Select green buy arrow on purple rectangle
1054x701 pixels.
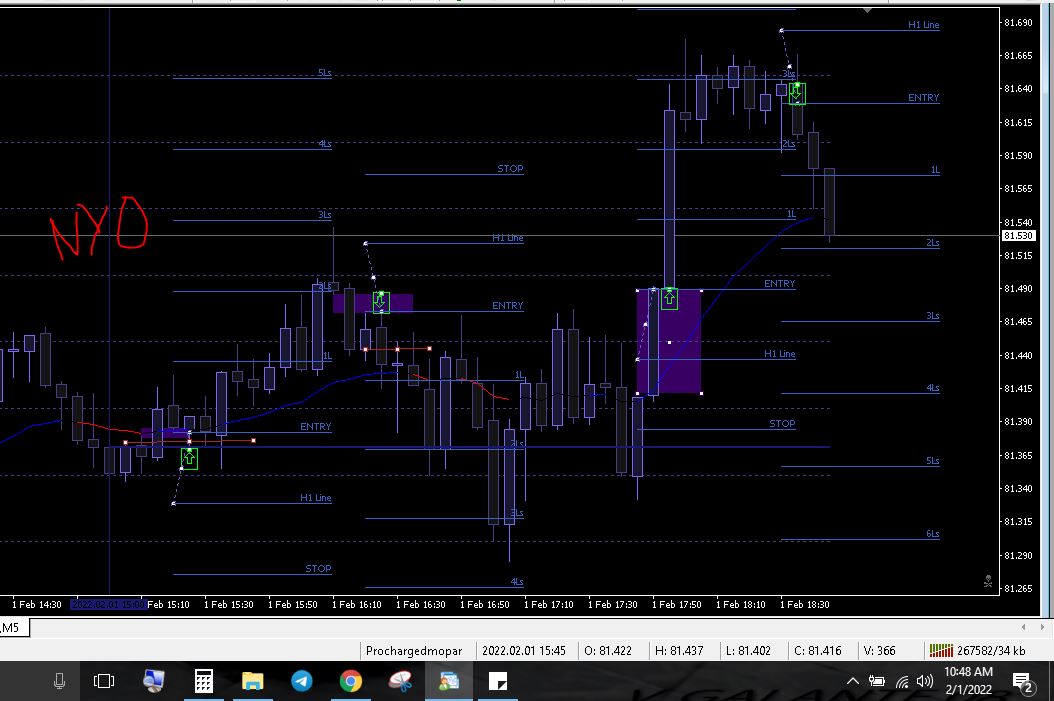coord(670,298)
